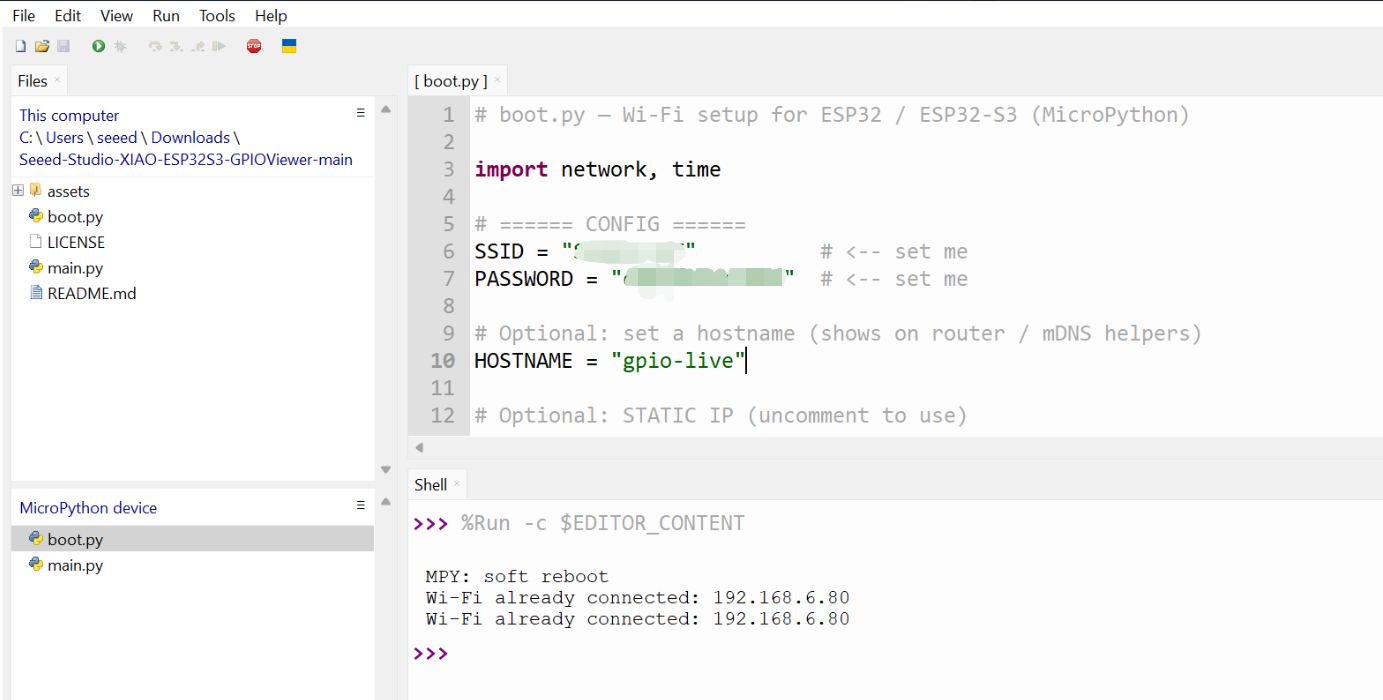Screen dimensions: 1383x700
Task: Click the Downloads path segment link
Action: [x=190, y=138]
